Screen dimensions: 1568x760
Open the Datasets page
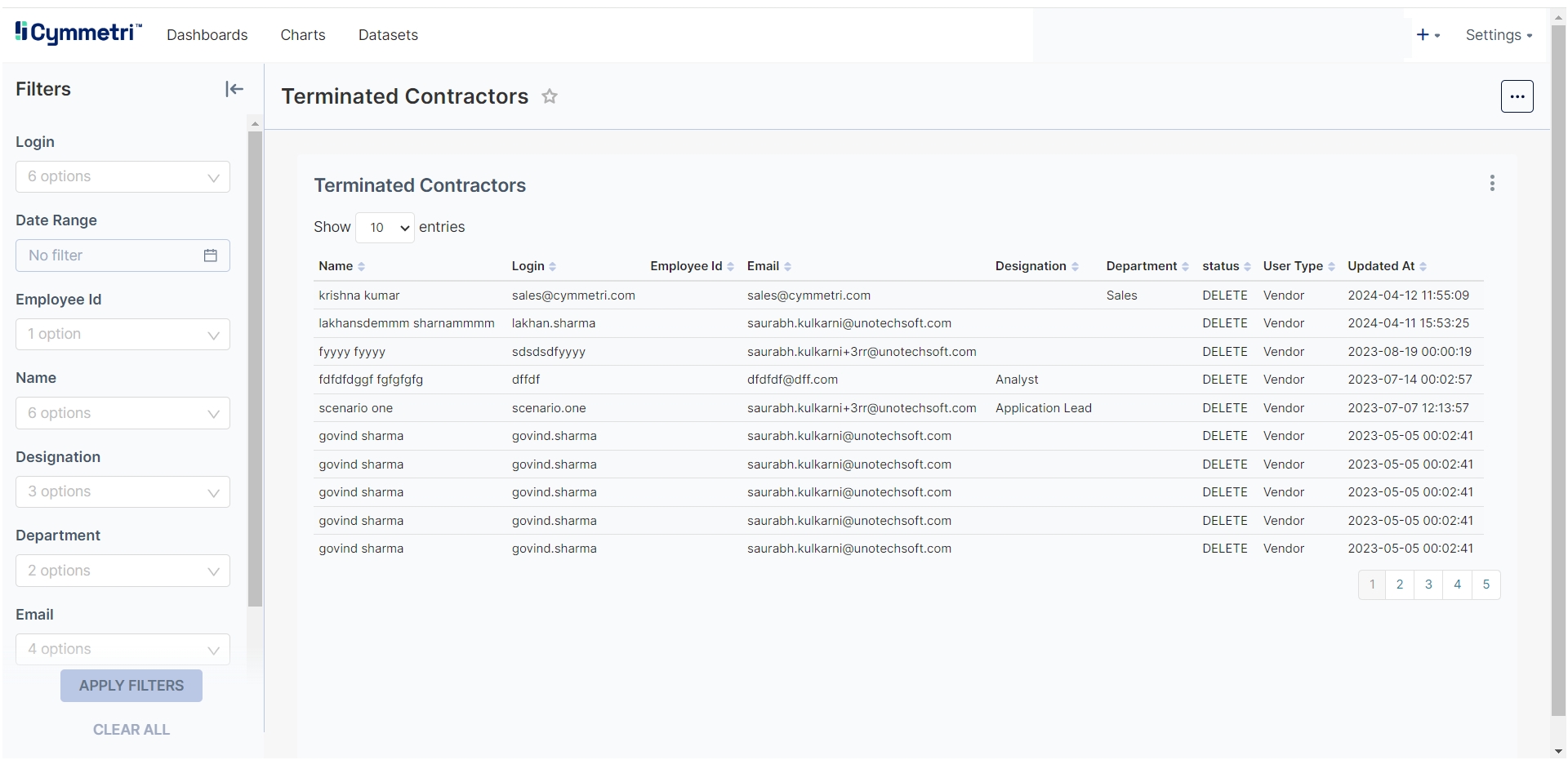coord(388,35)
